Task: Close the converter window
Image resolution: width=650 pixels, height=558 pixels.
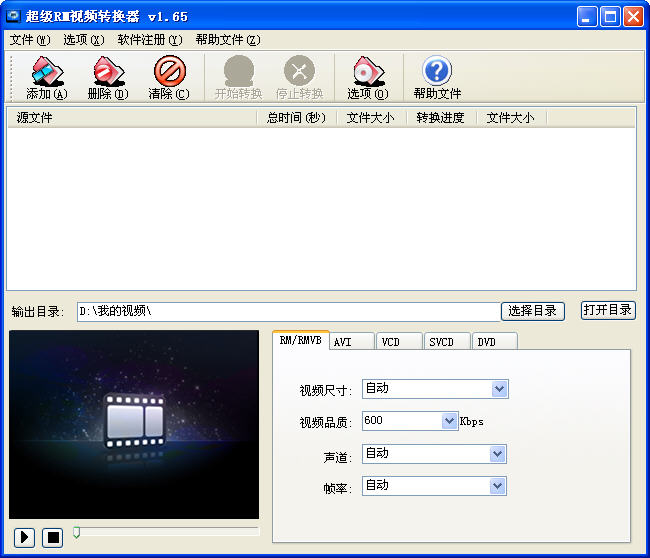Action: tap(633, 17)
